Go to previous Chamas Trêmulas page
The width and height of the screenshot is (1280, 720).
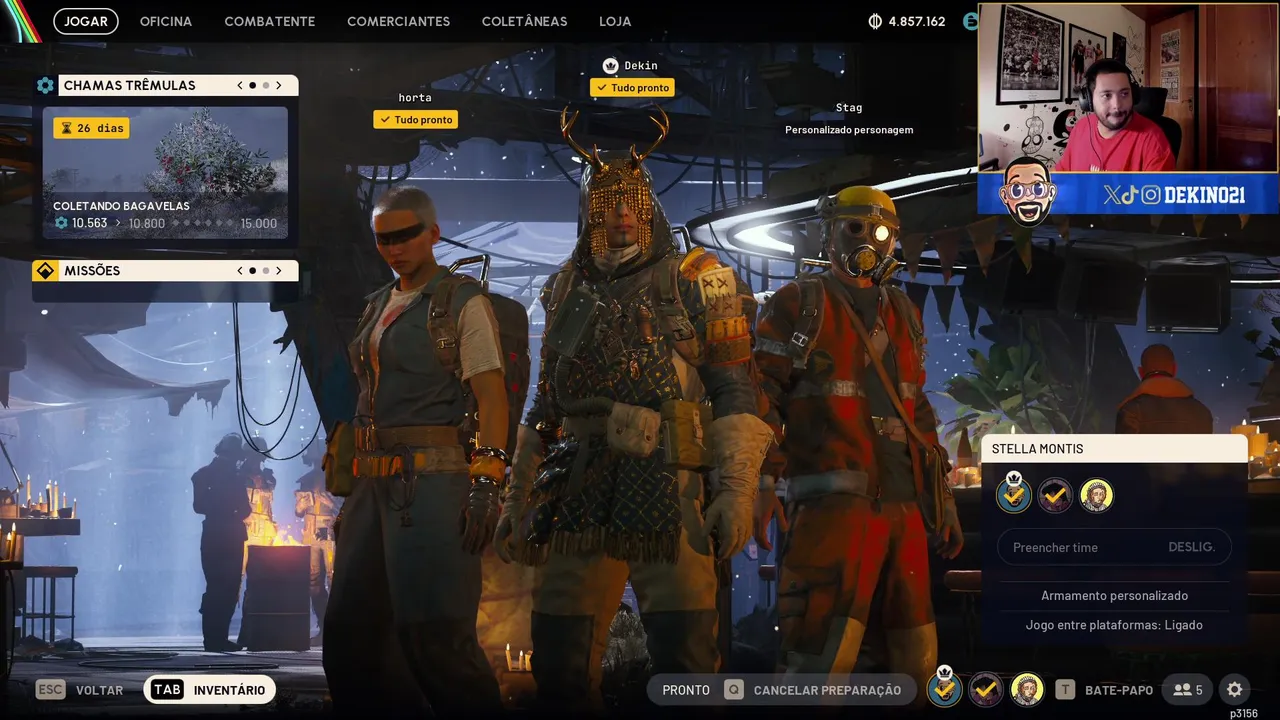[240, 86]
